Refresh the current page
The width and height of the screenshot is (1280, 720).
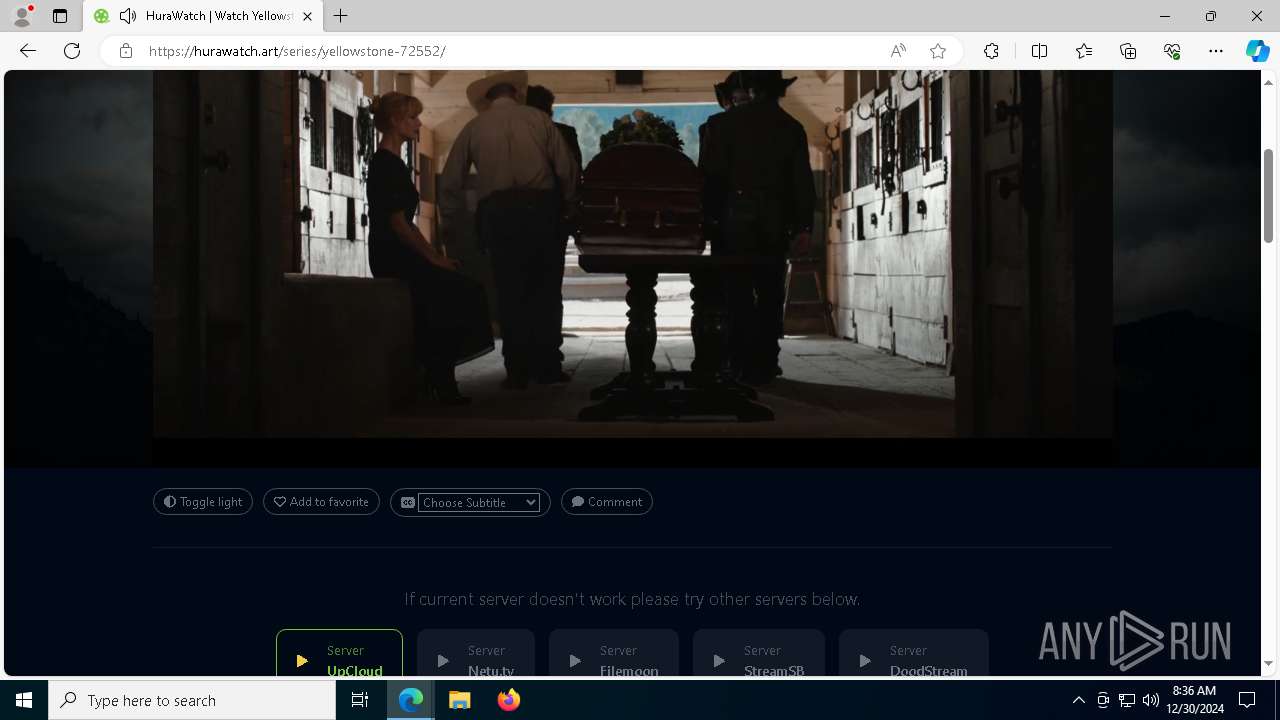[x=72, y=51]
